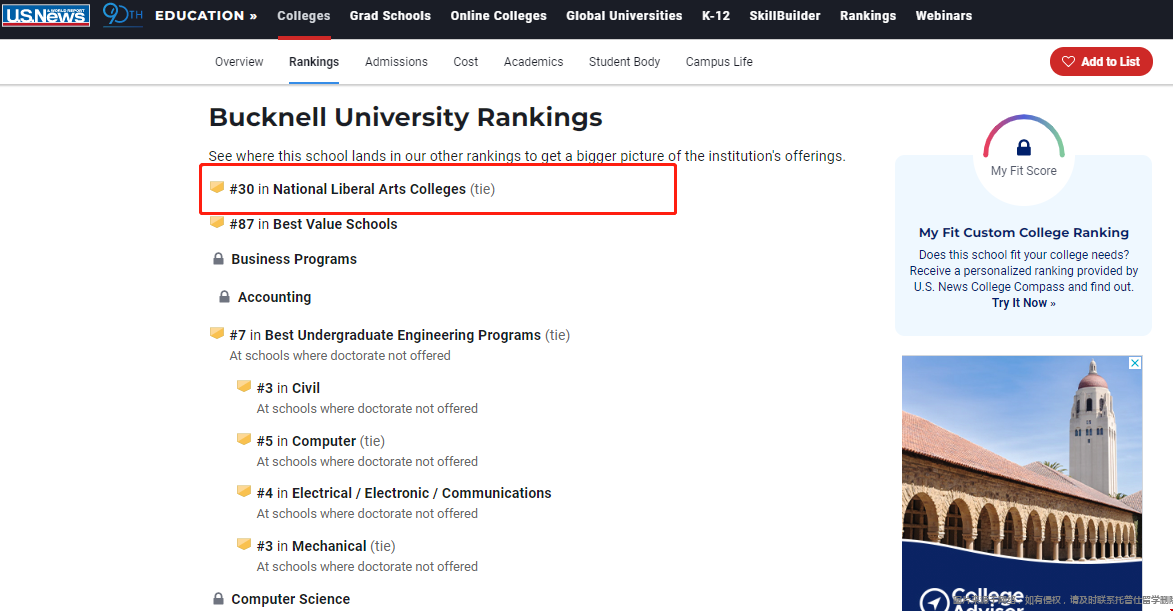Open the locked Business Programs ranking
Viewport: 1173px width, 611px height.
tap(294, 260)
